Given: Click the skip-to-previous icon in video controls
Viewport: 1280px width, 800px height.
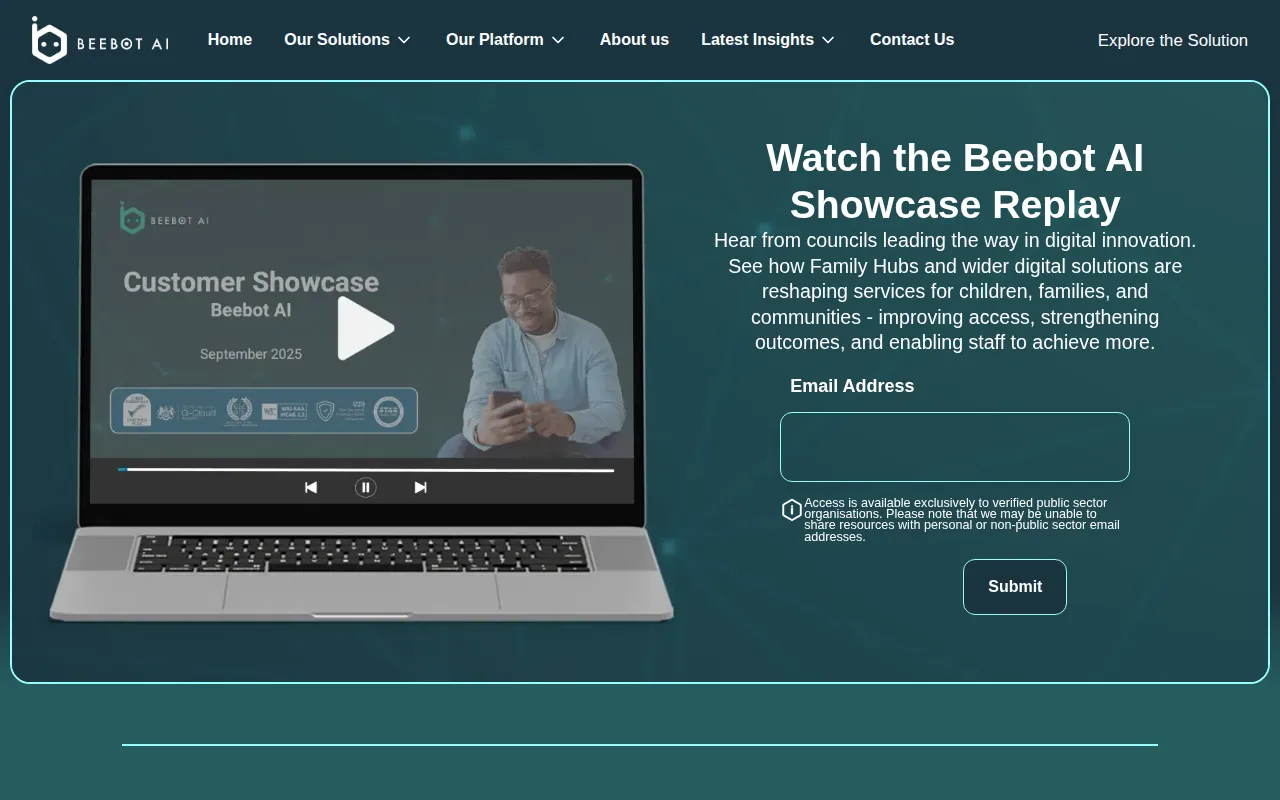Looking at the screenshot, I should 311,488.
